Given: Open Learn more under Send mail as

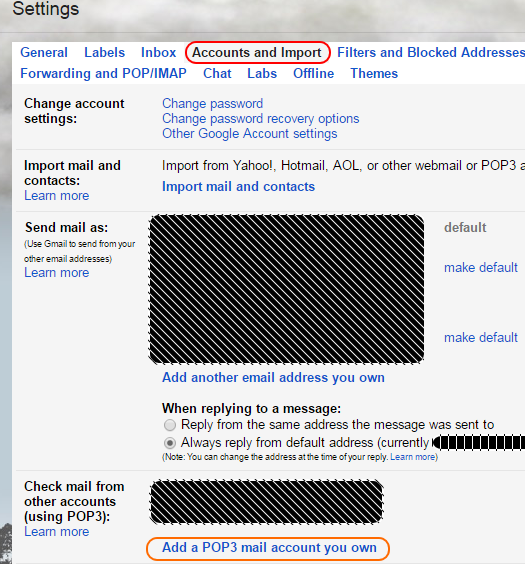Looking at the screenshot, I should (57, 273).
